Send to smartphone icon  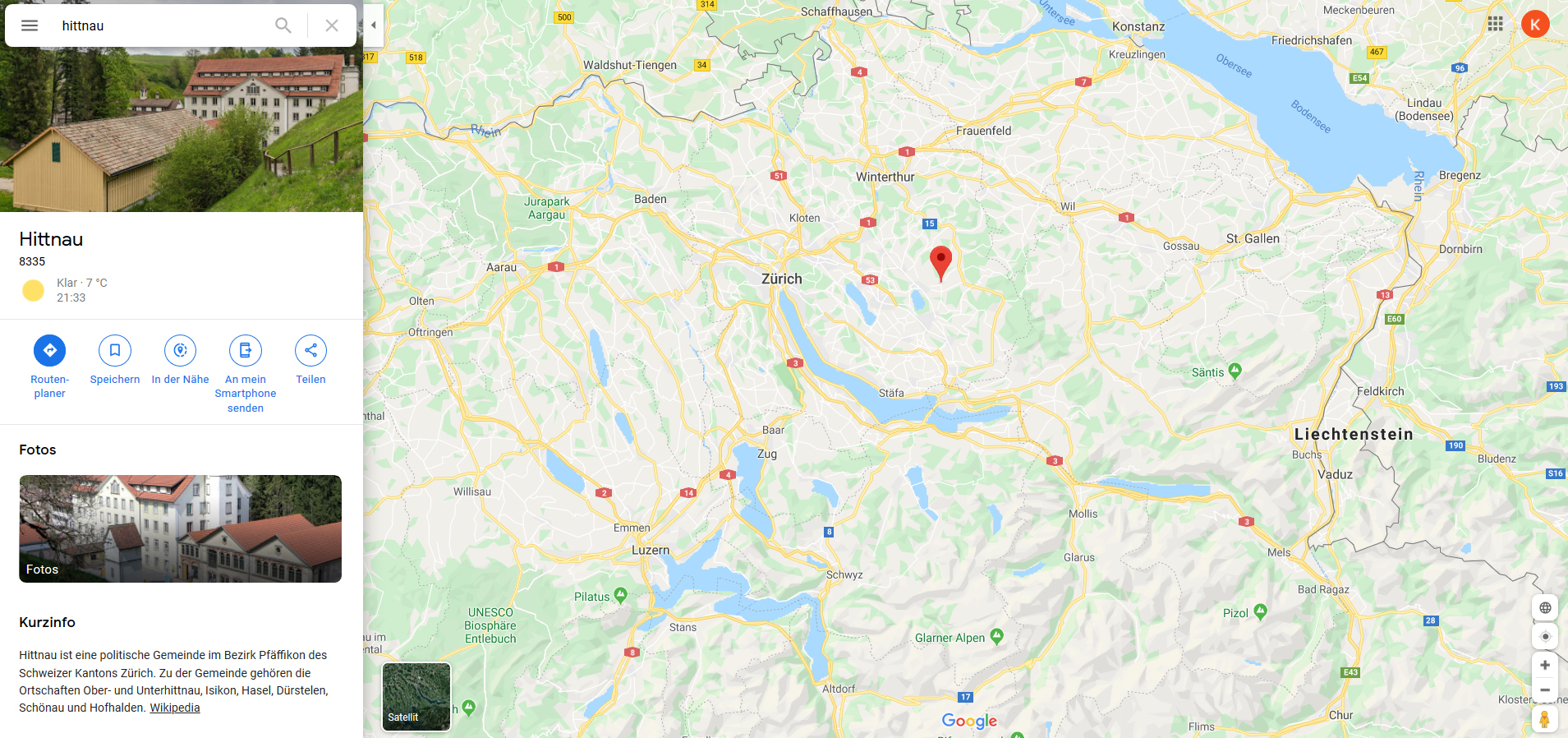[246, 351]
